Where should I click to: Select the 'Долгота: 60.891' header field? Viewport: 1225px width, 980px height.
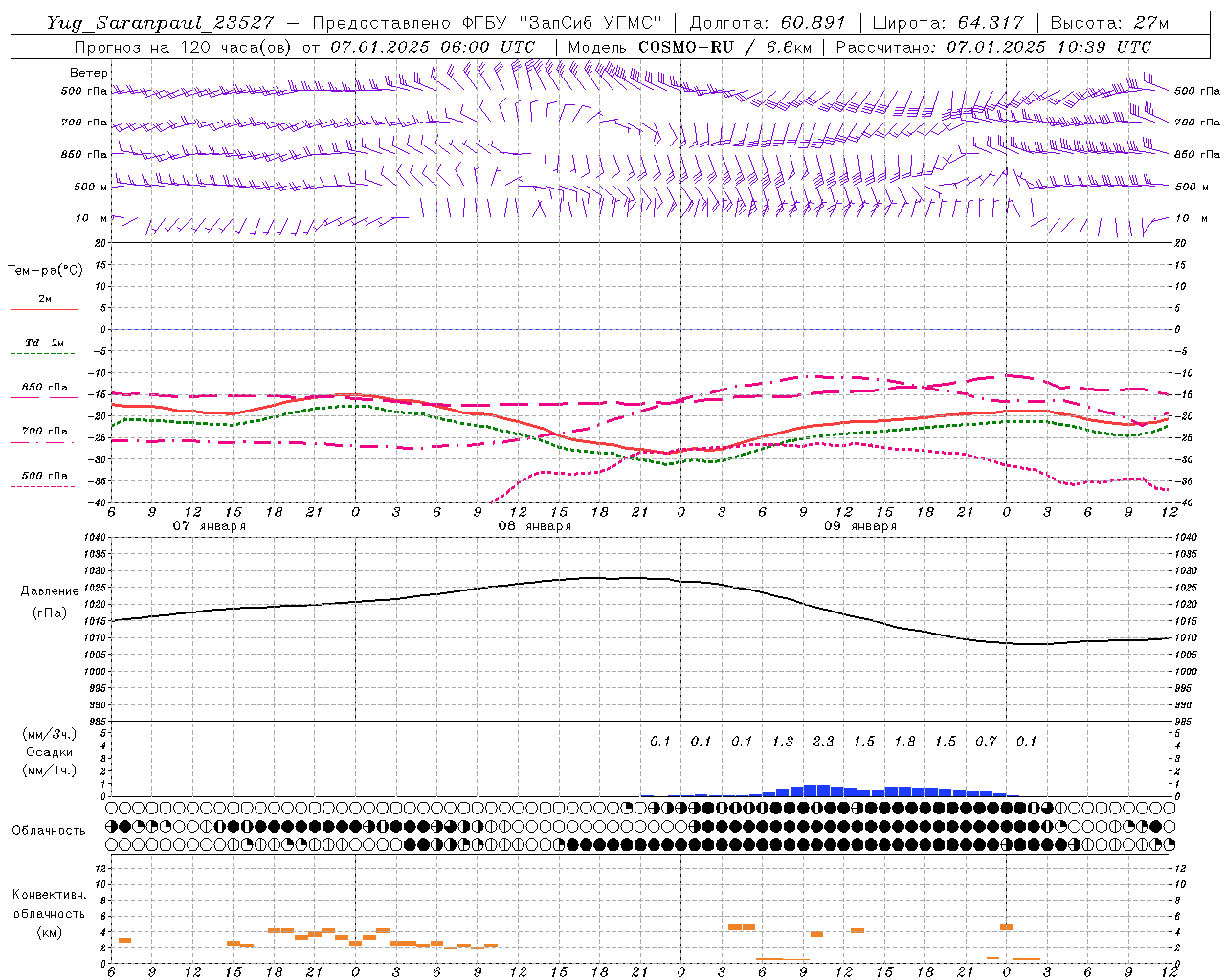pyautogui.click(x=768, y=23)
